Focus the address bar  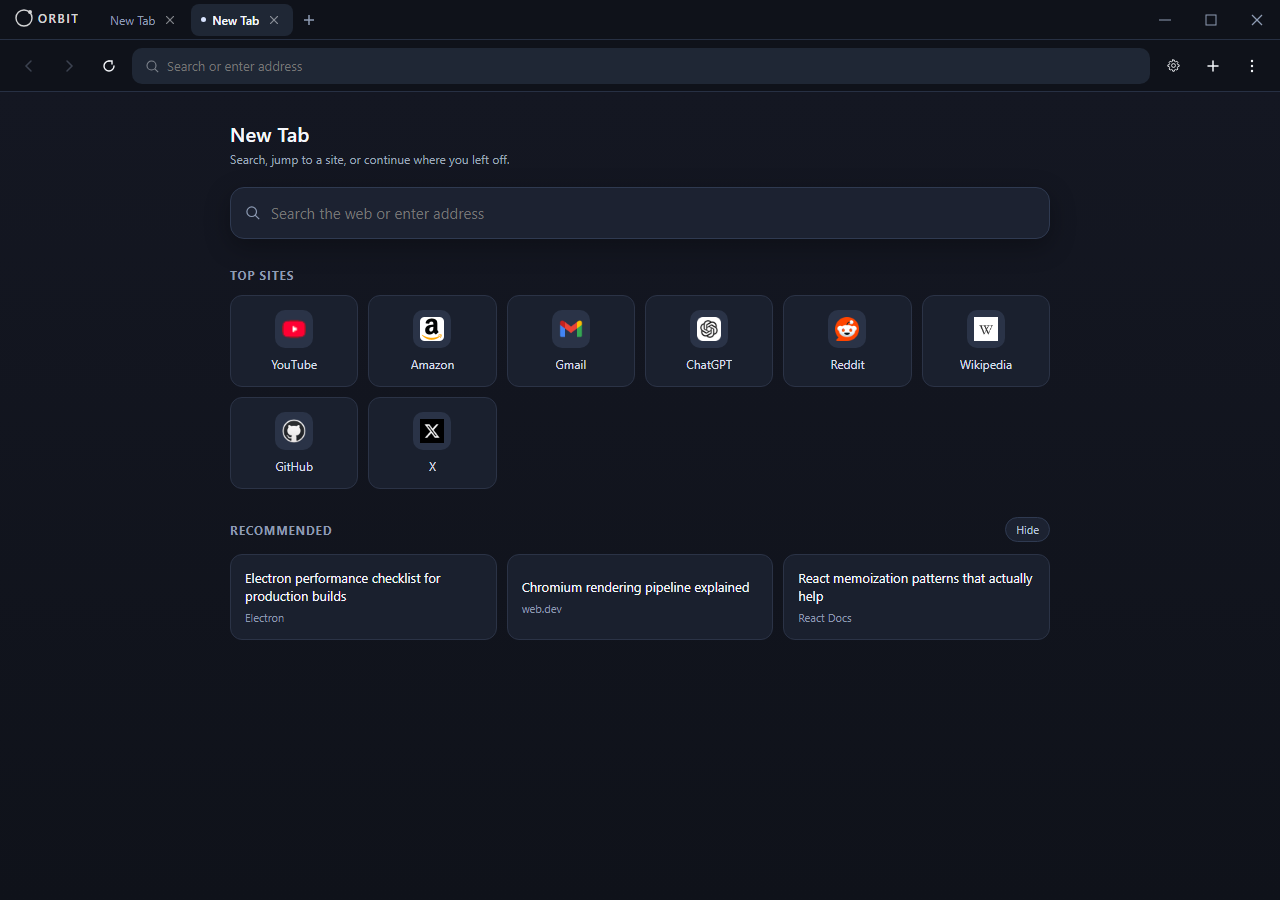[640, 66]
